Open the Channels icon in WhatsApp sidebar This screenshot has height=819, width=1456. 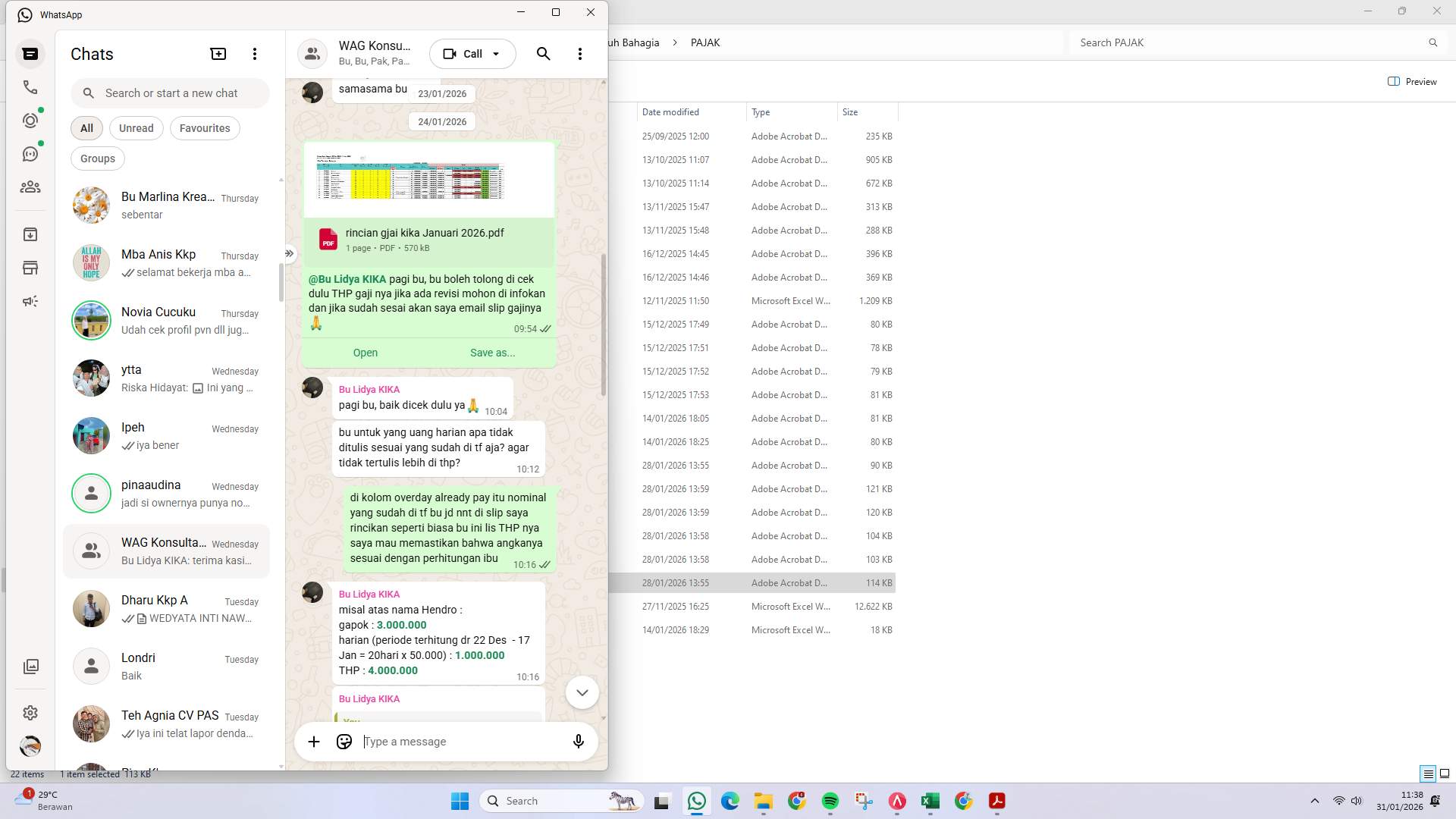pos(30,153)
